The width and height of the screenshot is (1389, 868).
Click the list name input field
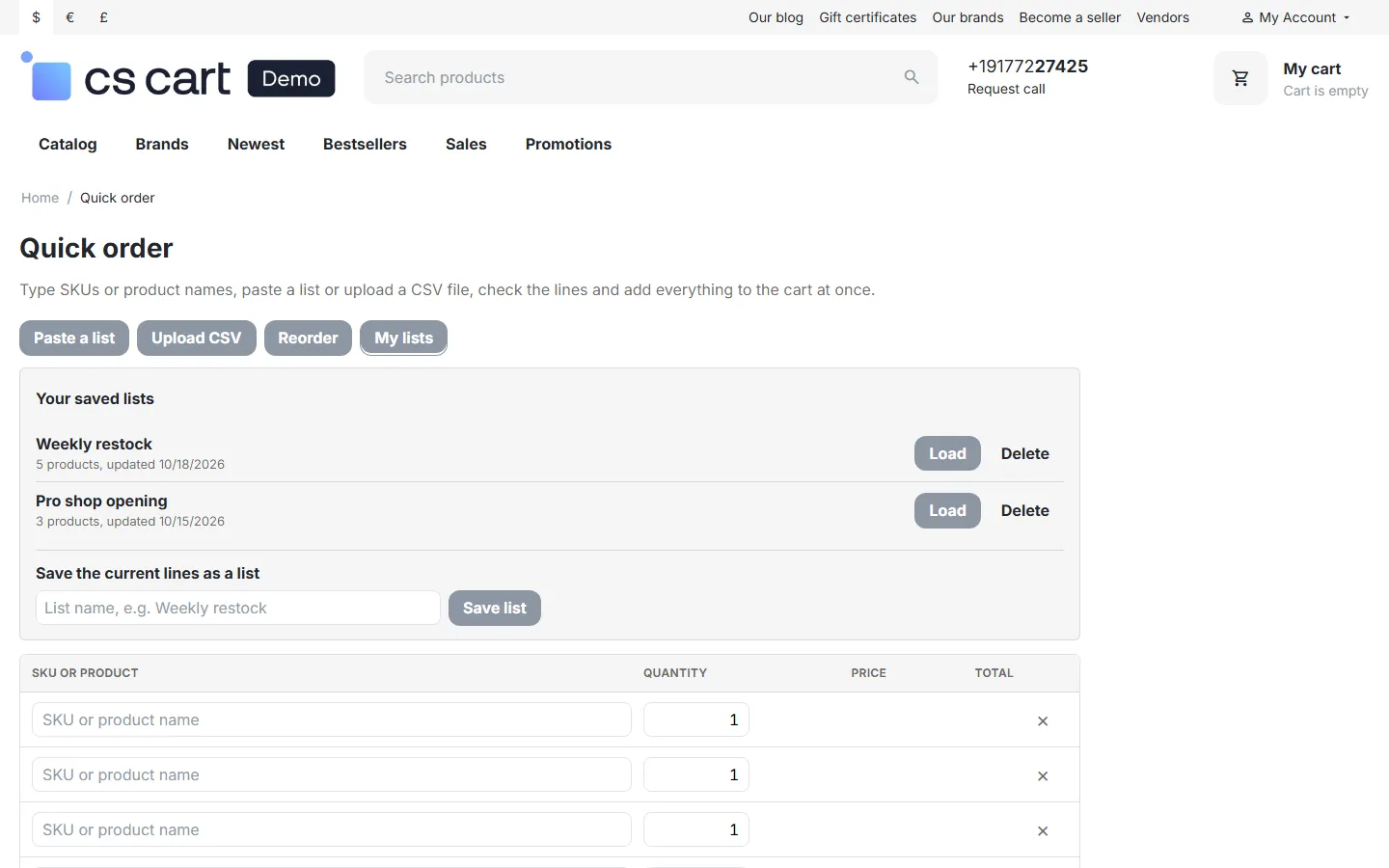click(x=238, y=608)
